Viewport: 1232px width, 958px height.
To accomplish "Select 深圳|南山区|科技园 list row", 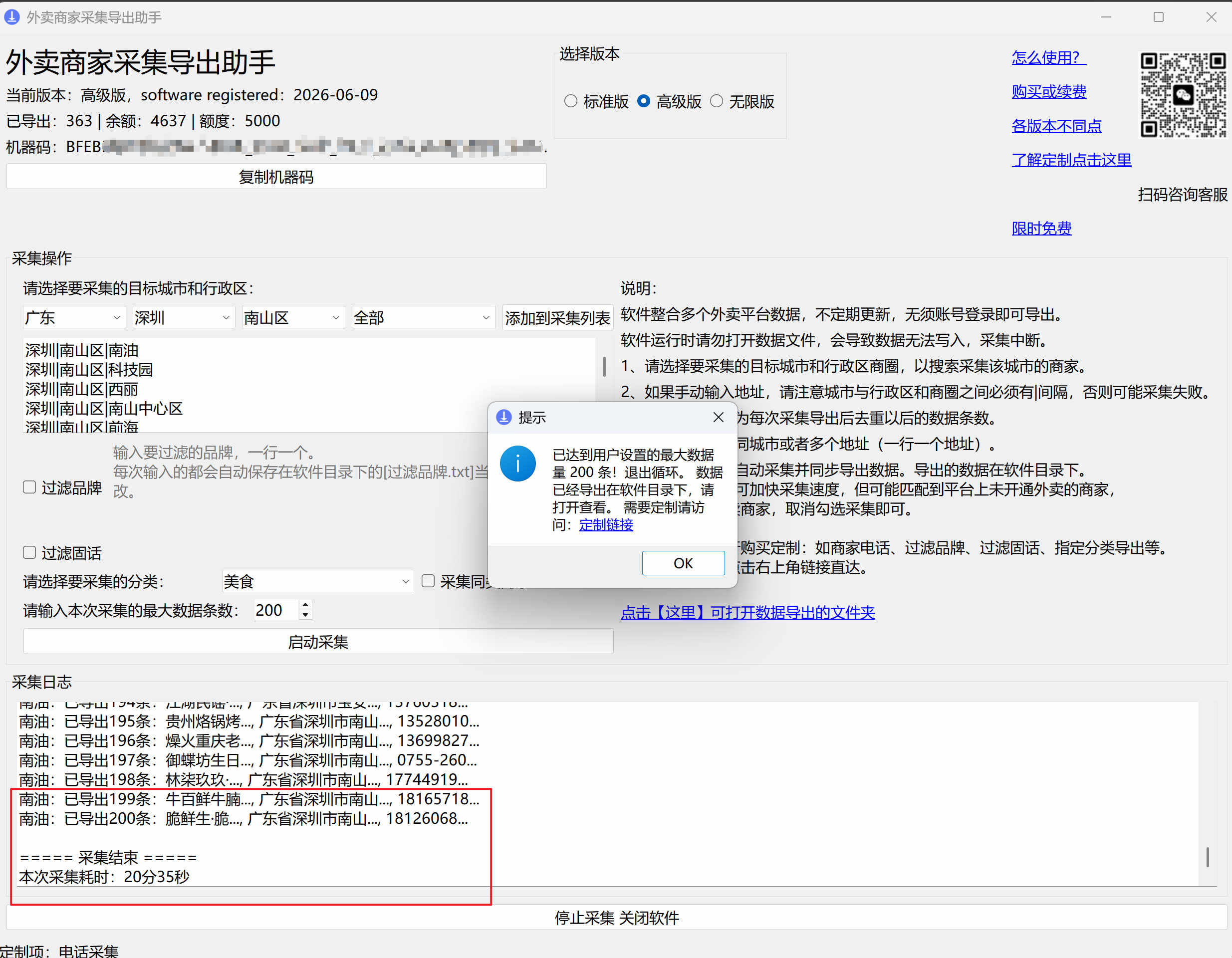I will [x=89, y=370].
